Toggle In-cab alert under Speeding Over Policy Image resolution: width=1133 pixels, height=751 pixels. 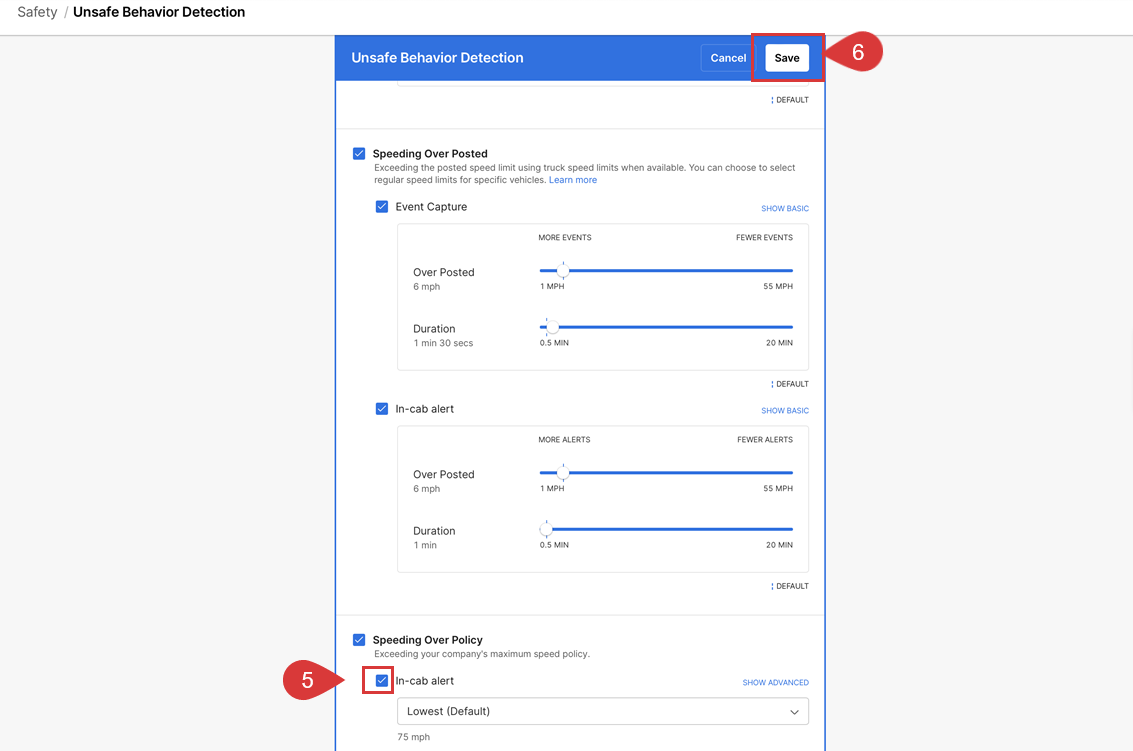pyautogui.click(x=382, y=681)
